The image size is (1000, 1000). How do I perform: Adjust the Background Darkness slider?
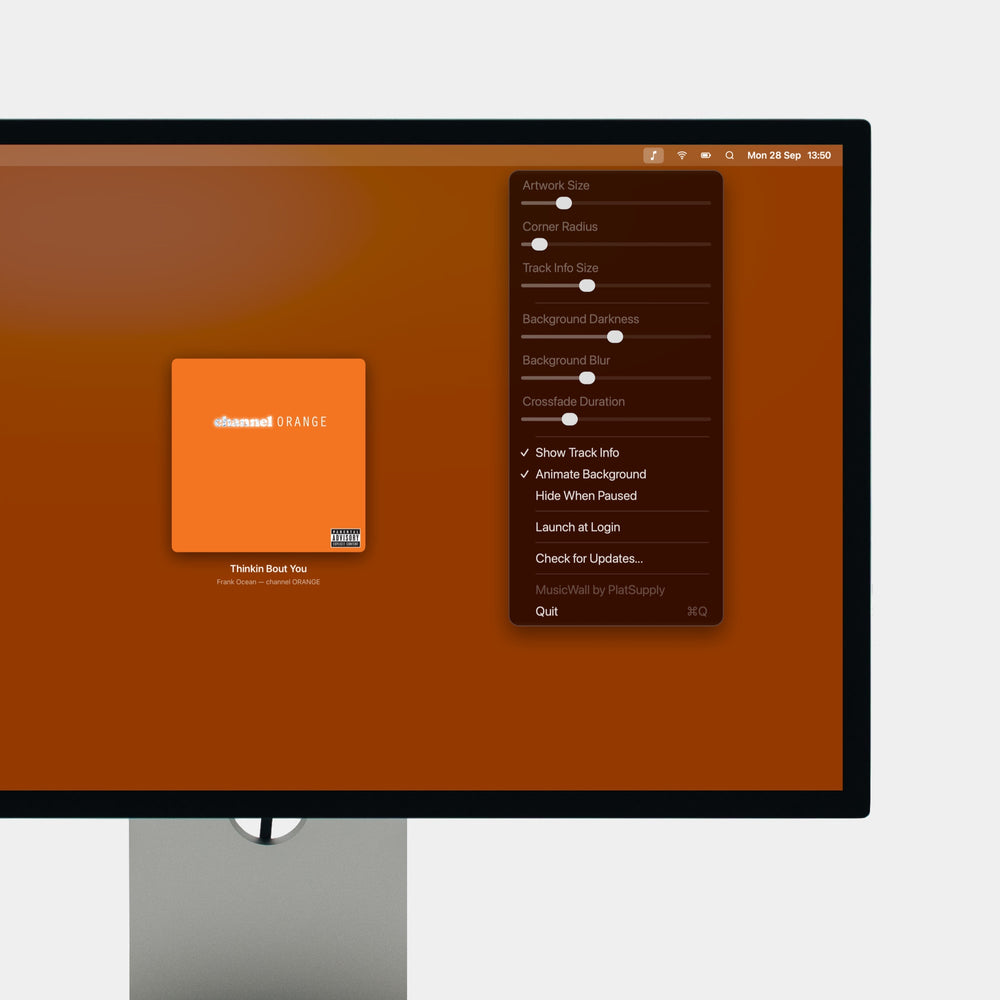point(615,337)
